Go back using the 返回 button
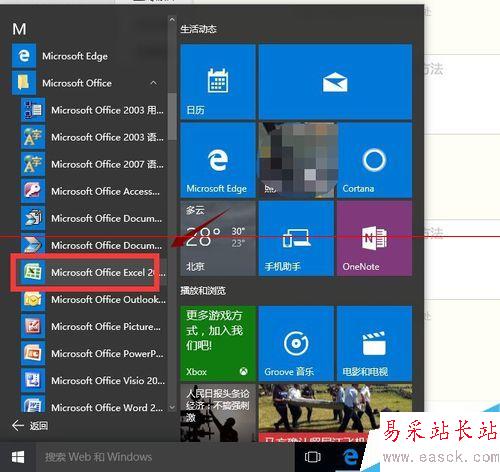 [x=30, y=425]
